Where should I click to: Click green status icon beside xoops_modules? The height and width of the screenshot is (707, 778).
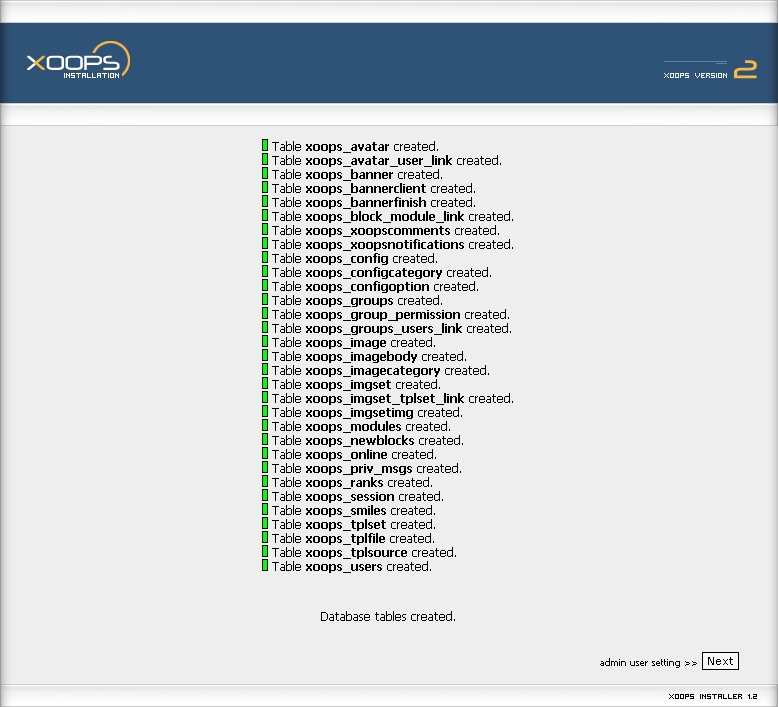(x=265, y=425)
